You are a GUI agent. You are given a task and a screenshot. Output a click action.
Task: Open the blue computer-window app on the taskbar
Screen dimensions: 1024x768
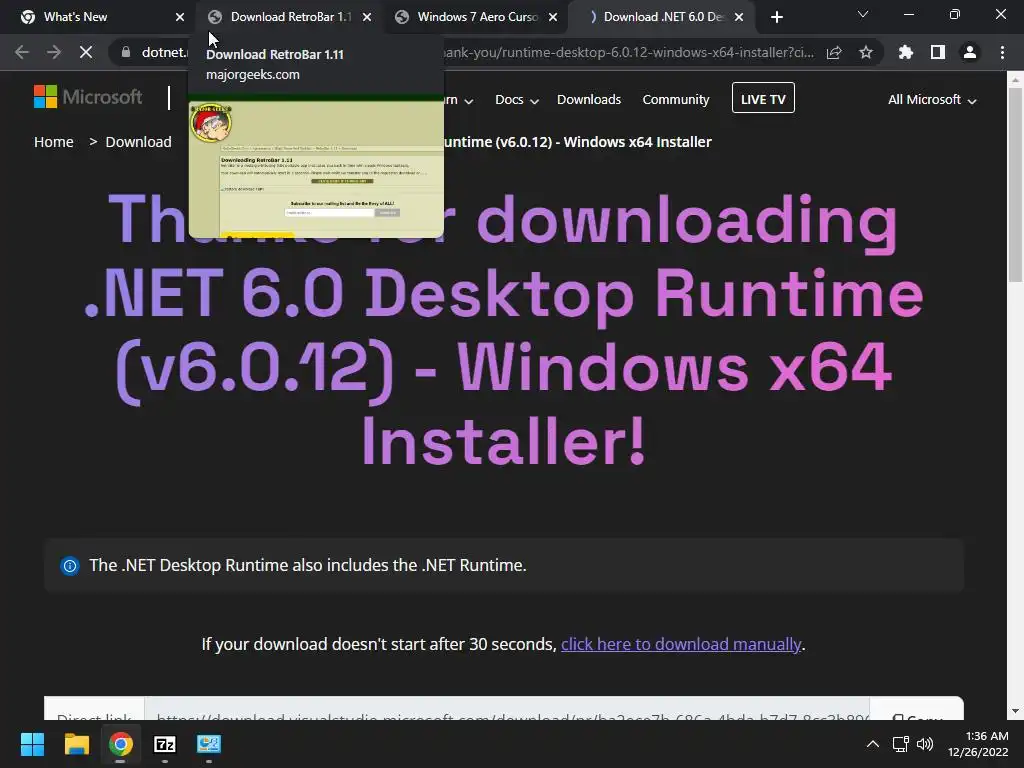point(209,744)
